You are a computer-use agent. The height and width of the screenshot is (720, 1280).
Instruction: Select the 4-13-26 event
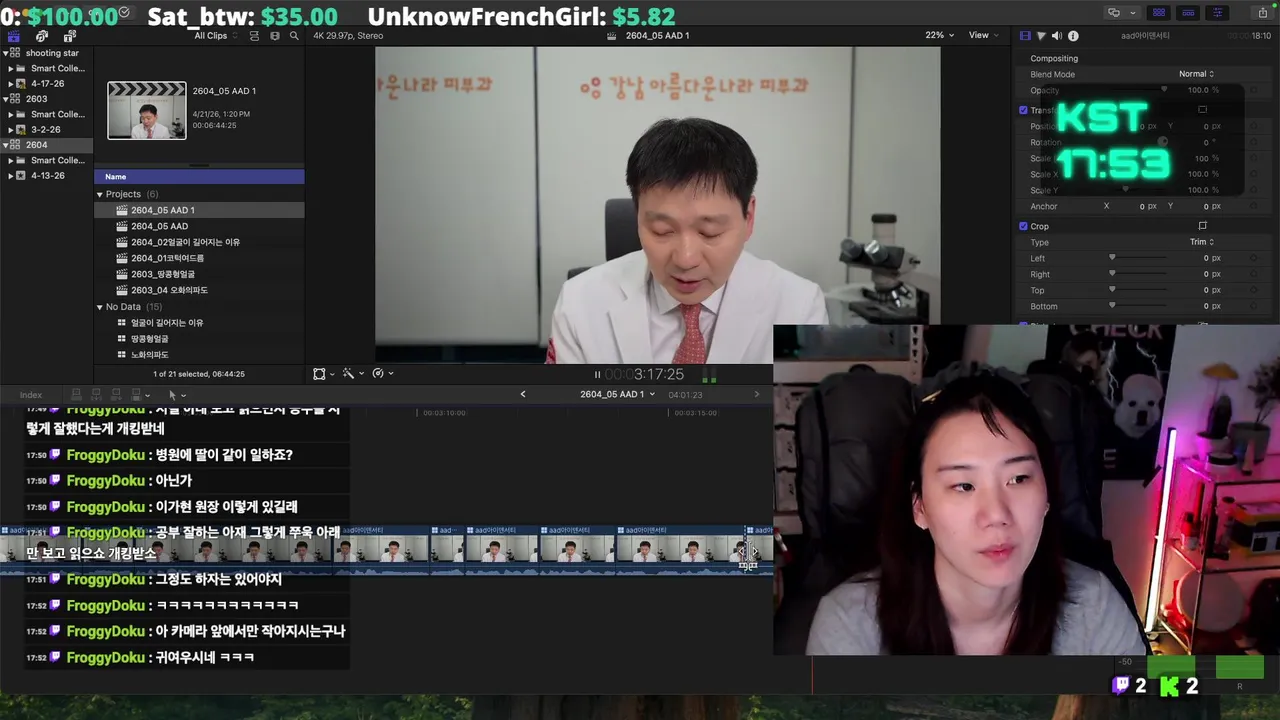click(x=47, y=176)
